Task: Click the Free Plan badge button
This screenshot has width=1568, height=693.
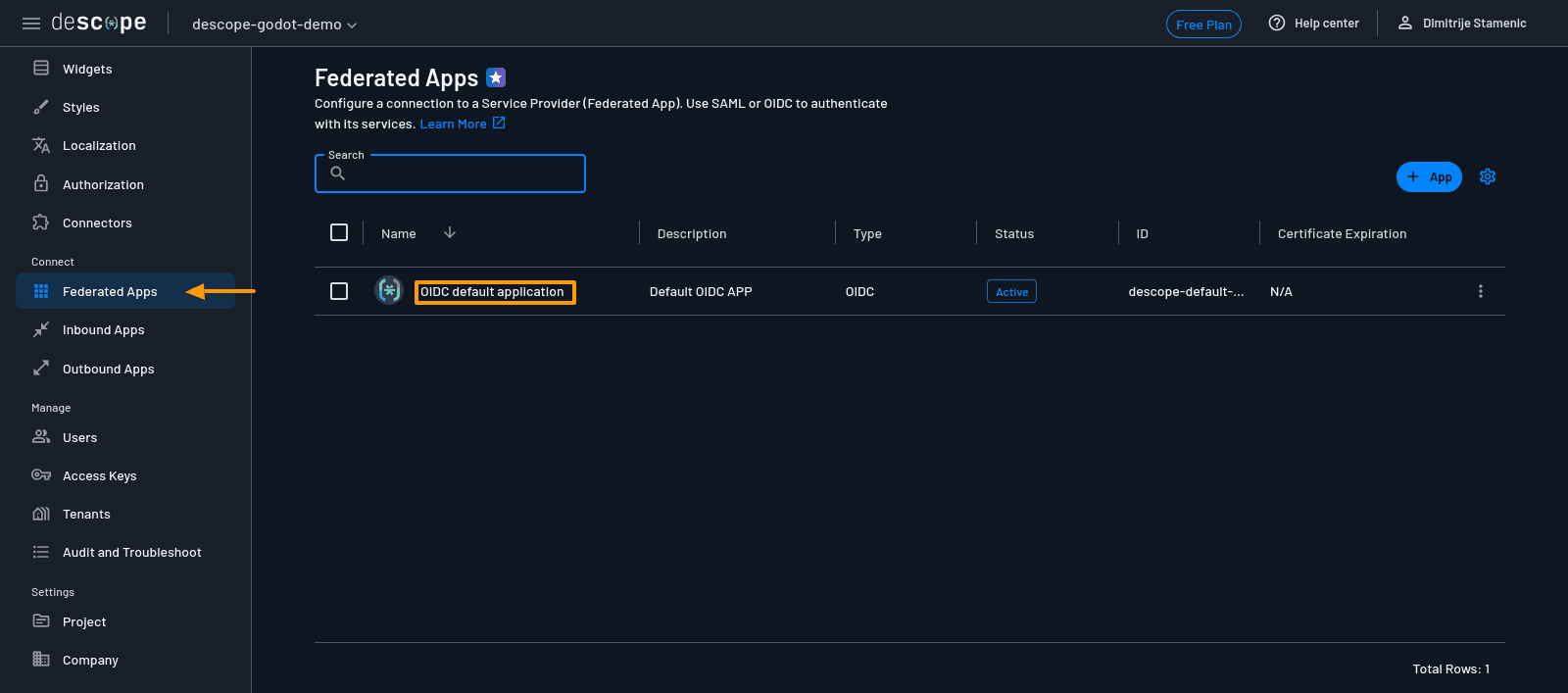Action: point(1202,25)
